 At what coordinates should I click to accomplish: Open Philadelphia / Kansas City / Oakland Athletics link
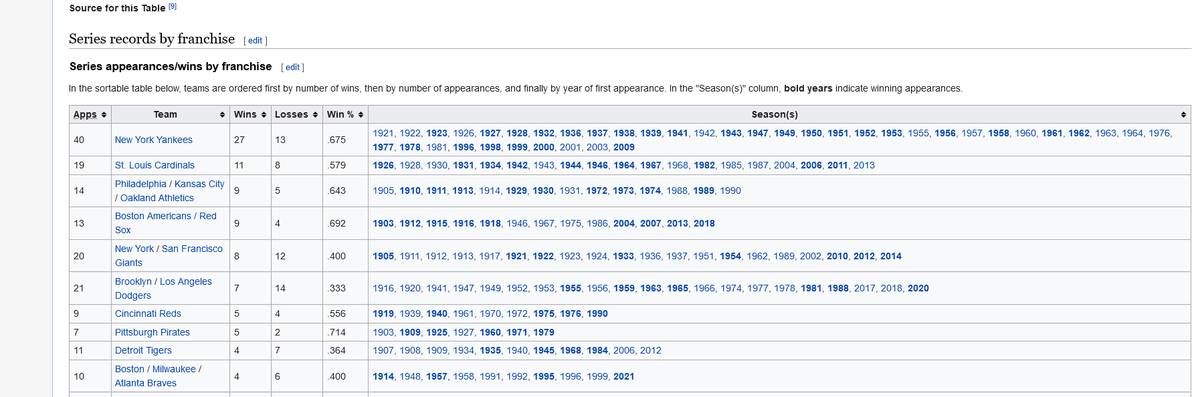point(169,190)
